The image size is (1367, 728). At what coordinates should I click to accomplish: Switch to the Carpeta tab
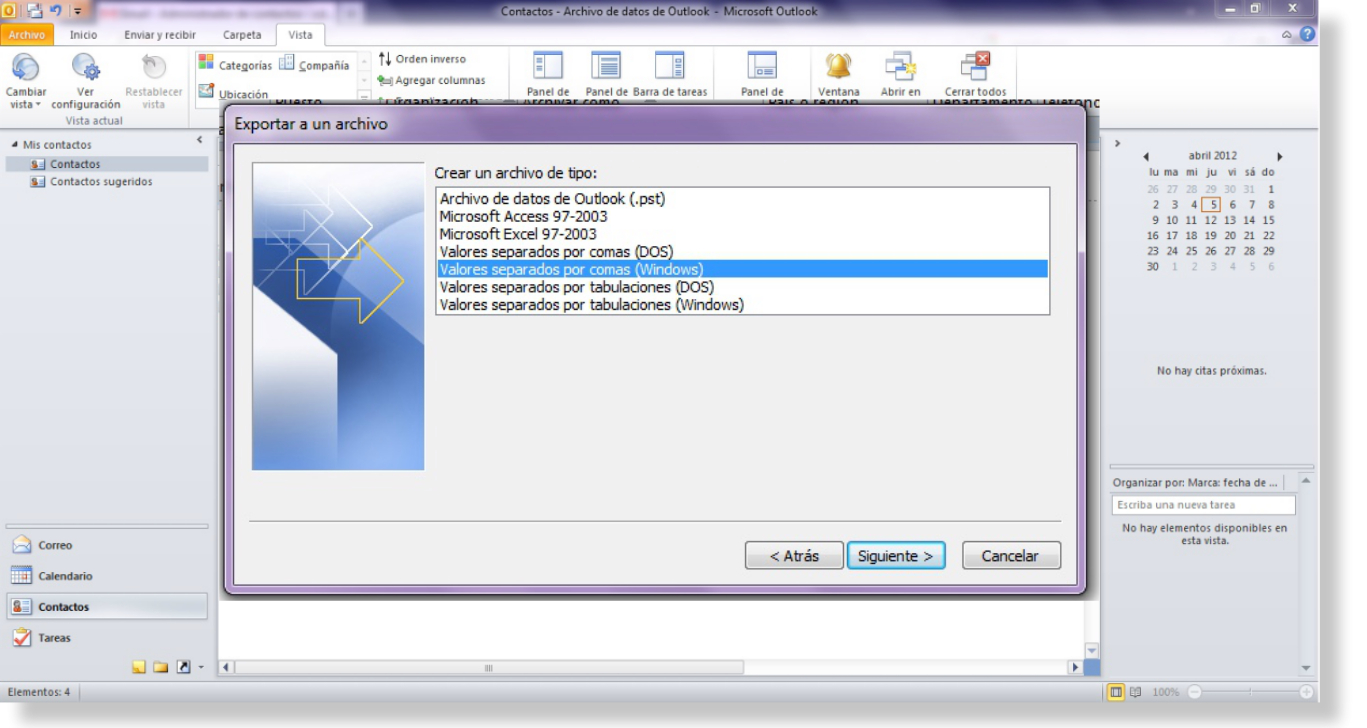242,35
